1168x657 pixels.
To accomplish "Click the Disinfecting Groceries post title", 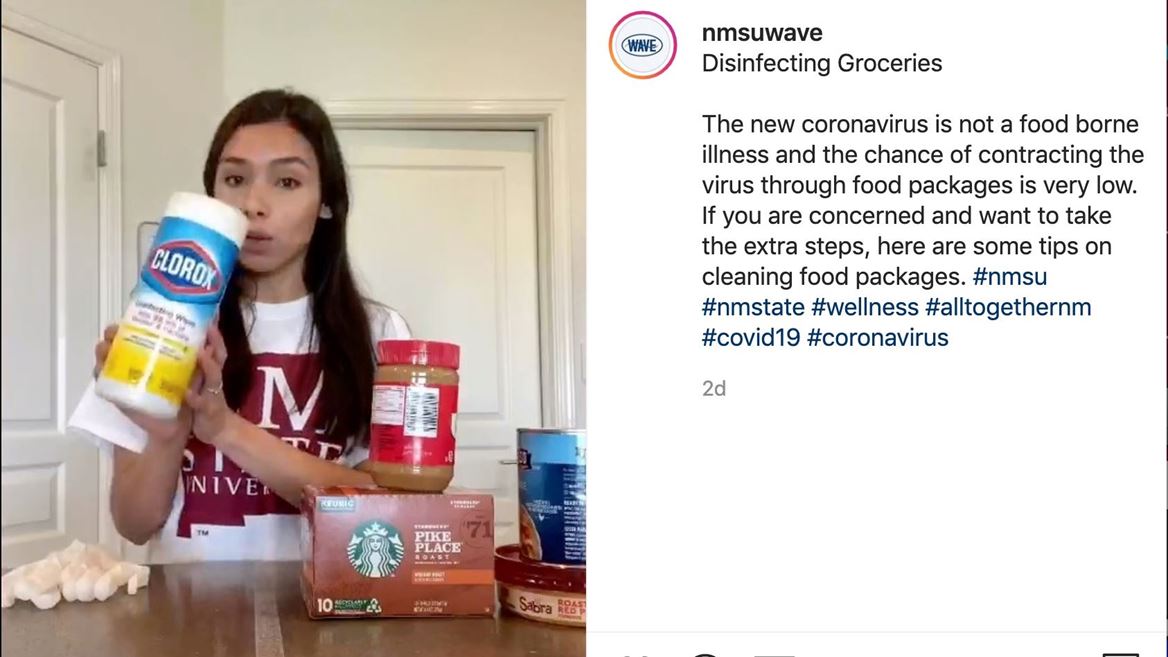I will (822, 63).
